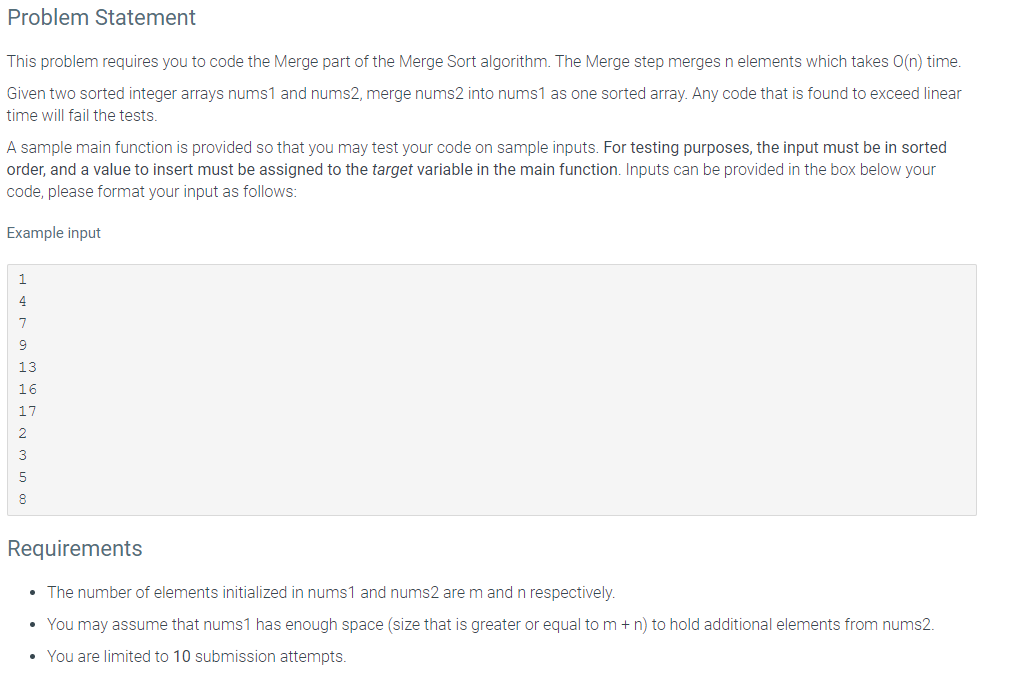Select the value 13 in example input
The image size is (1014, 679).
(28, 367)
